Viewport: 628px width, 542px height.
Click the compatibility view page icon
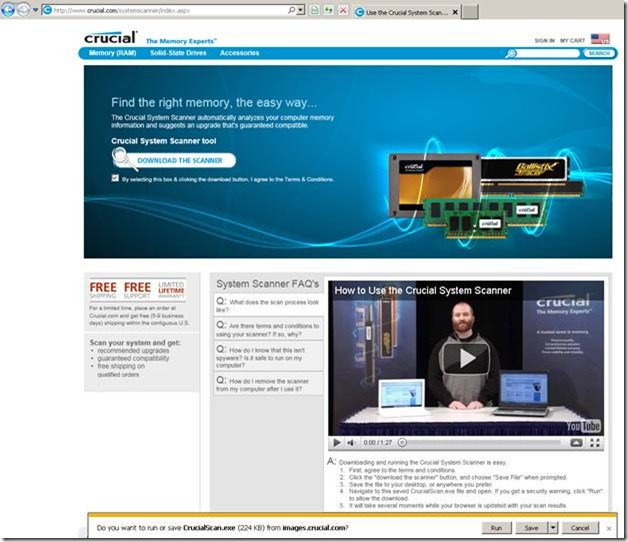[315, 10]
